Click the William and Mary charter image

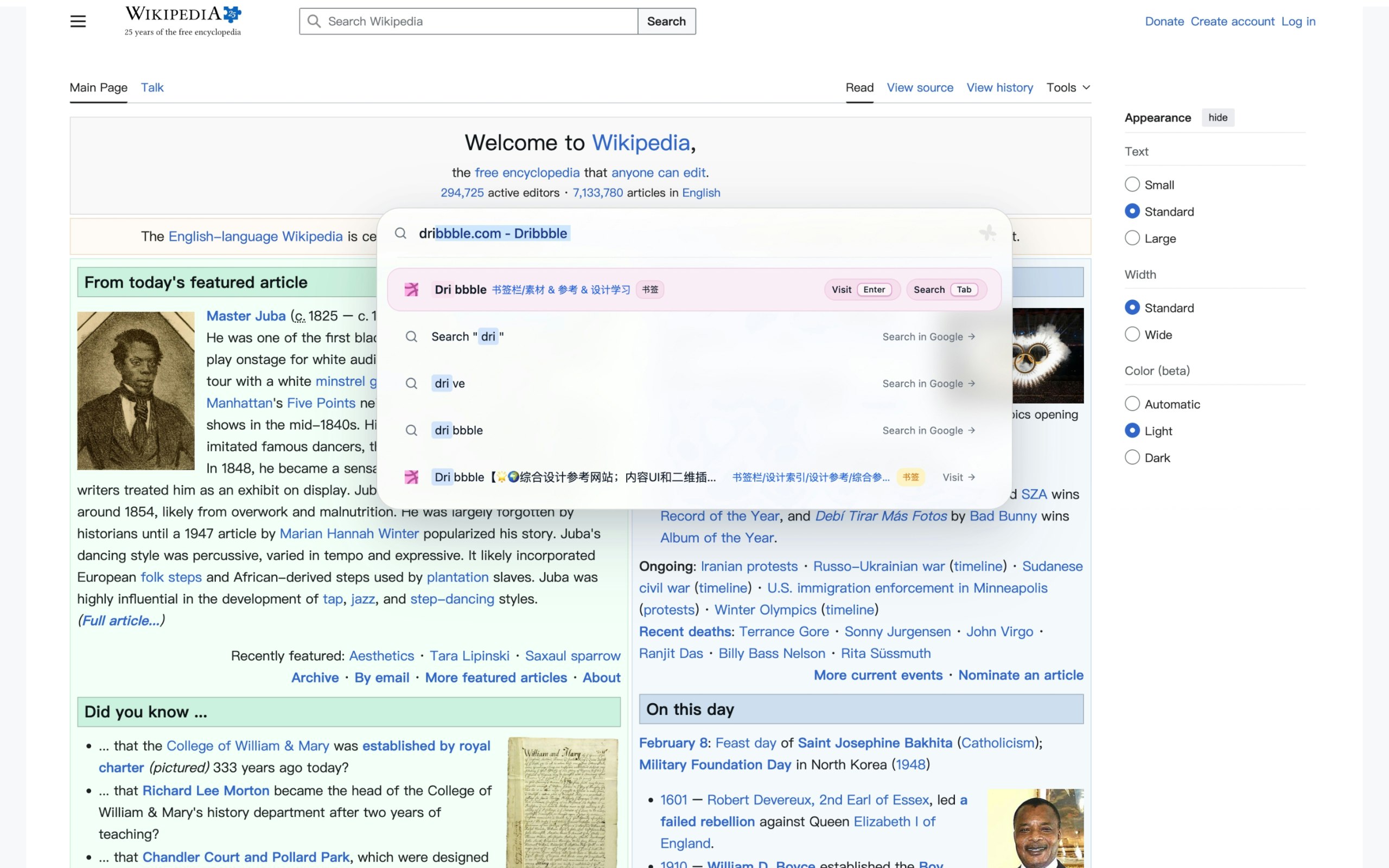point(563,802)
